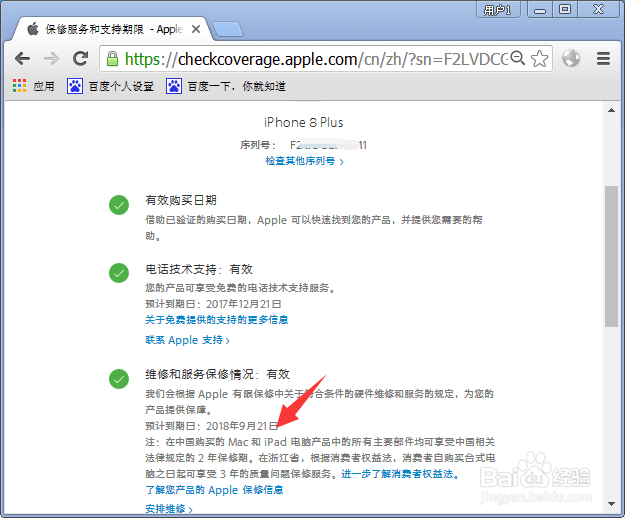This screenshot has width=625, height=518.
Task: Open the zoom magnifier icon in address bar
Action: (517, 58)
